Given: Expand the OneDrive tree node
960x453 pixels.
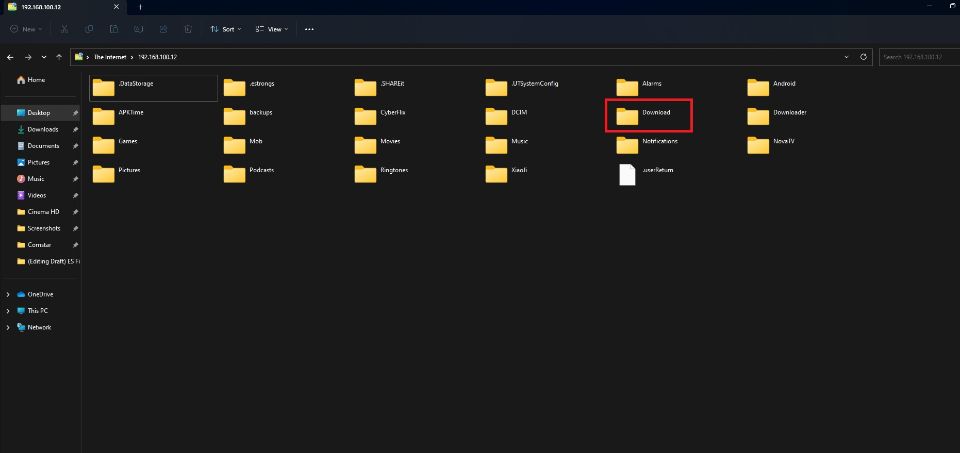Looking at the screenshot, I should 9,294.
